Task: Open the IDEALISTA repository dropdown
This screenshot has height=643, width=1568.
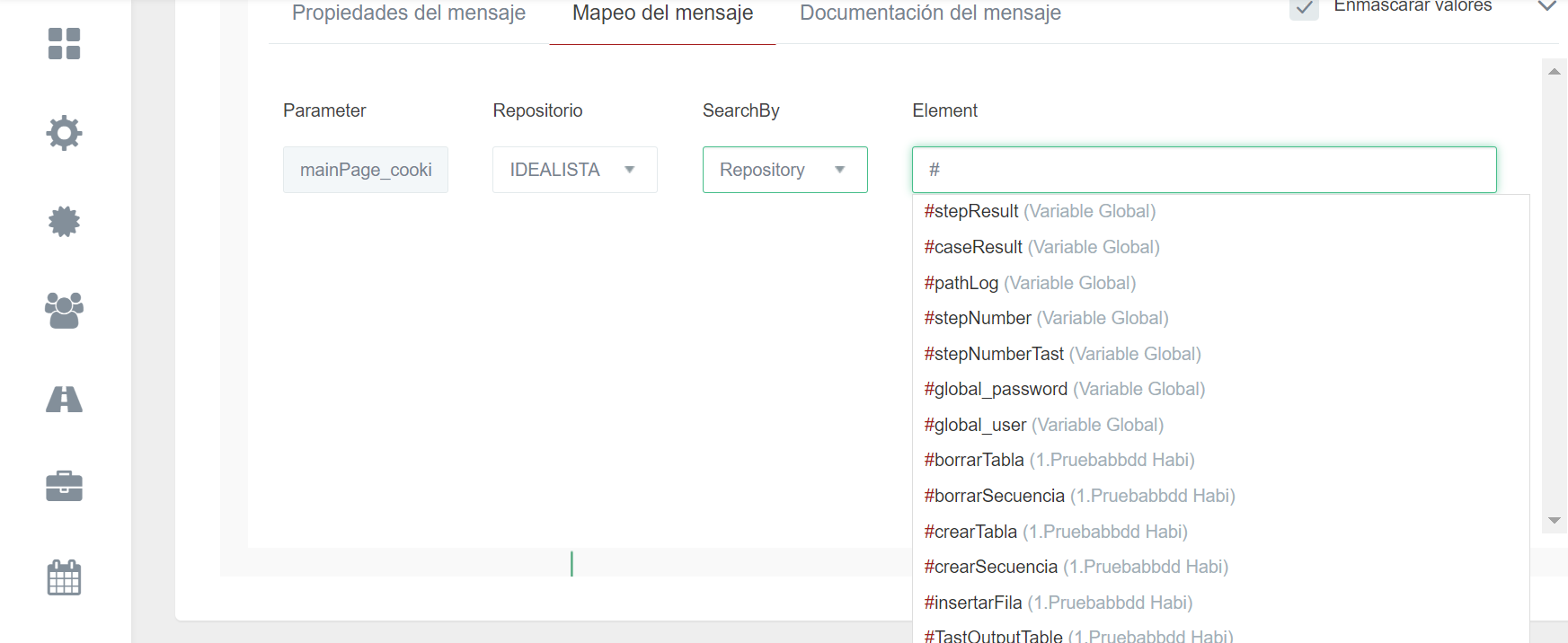Action: coord(574,170)
